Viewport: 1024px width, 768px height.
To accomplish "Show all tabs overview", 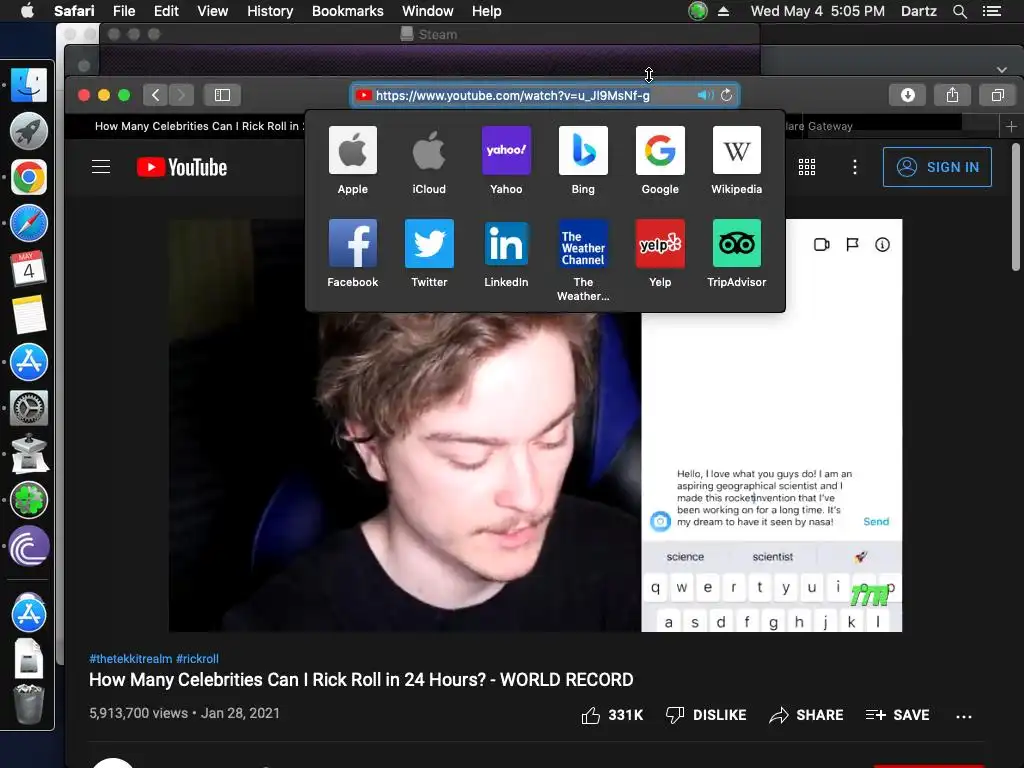I will pyautogui.click(x=997, y=95).
